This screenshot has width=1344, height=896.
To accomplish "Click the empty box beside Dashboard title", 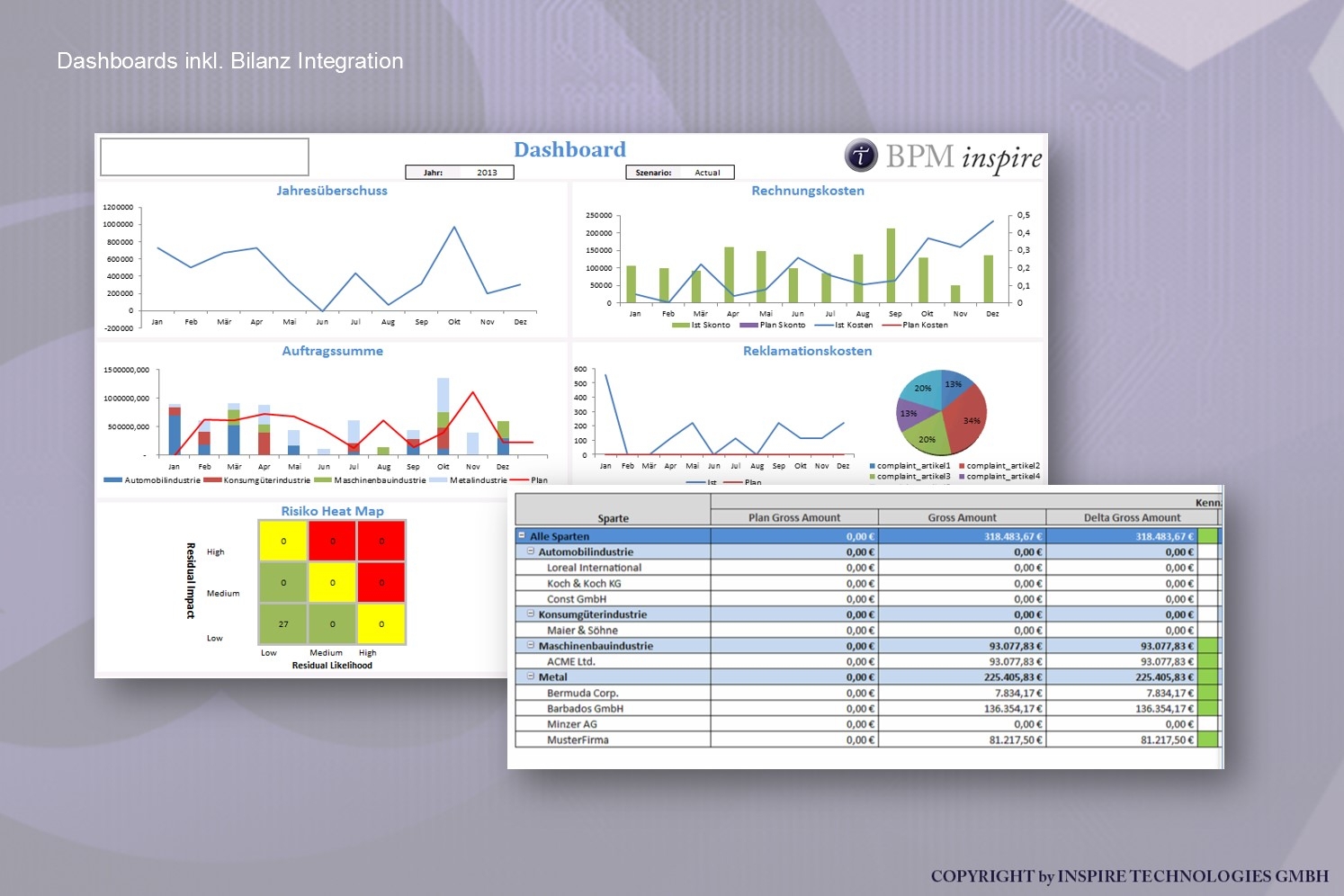I will (x=204, y=157).
